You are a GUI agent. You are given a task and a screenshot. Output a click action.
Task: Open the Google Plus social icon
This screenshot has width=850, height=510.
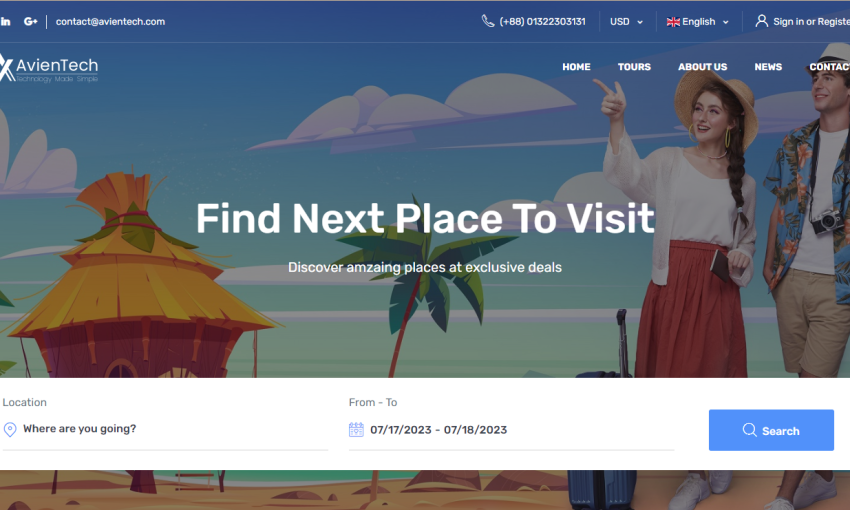click(x=30, y=22)
